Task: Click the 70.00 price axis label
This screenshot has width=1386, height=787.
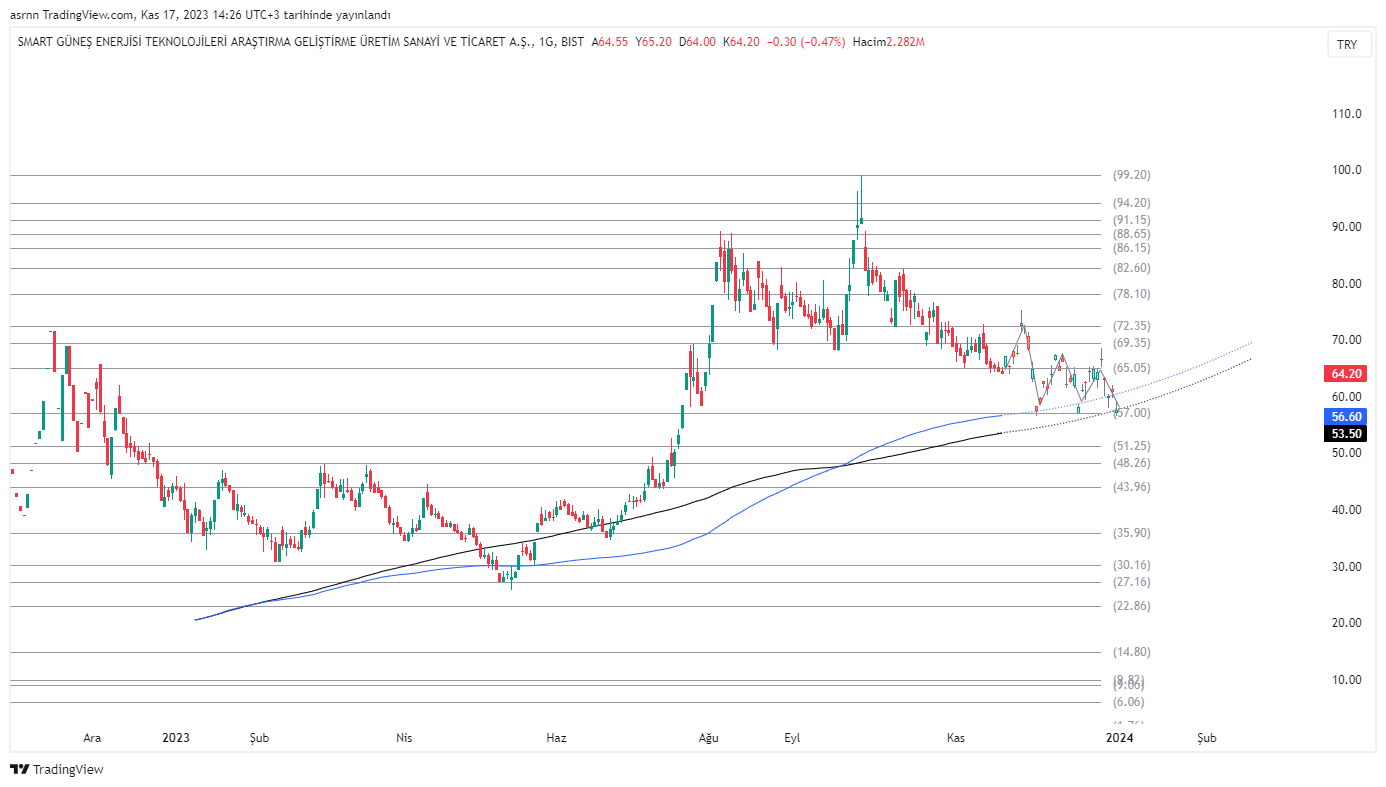Action: [x=1345, y=340]
